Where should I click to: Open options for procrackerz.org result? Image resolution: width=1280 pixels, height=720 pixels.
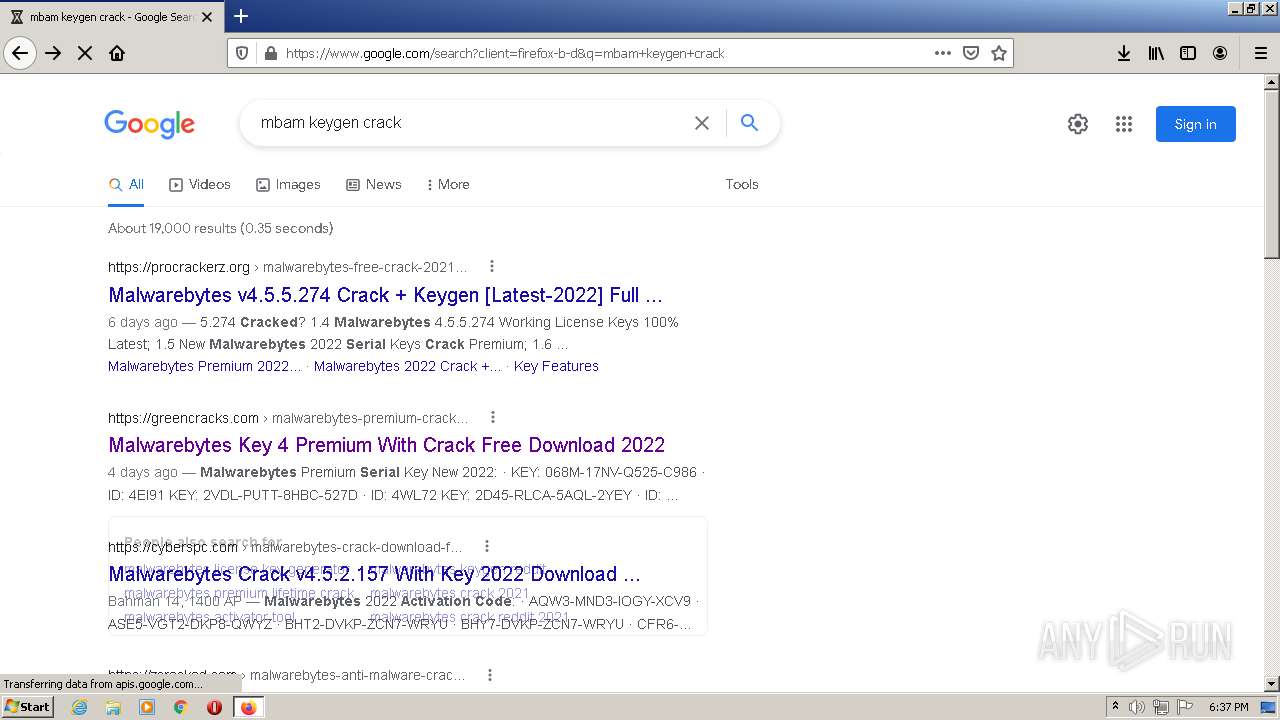(x=491, y=266)
